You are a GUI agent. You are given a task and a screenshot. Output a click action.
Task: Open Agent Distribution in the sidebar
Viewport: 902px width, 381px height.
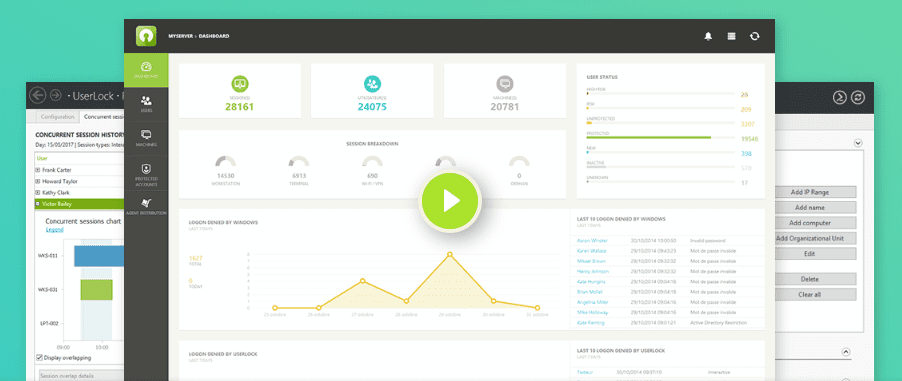pyautogui.click(x=146, y=207)
